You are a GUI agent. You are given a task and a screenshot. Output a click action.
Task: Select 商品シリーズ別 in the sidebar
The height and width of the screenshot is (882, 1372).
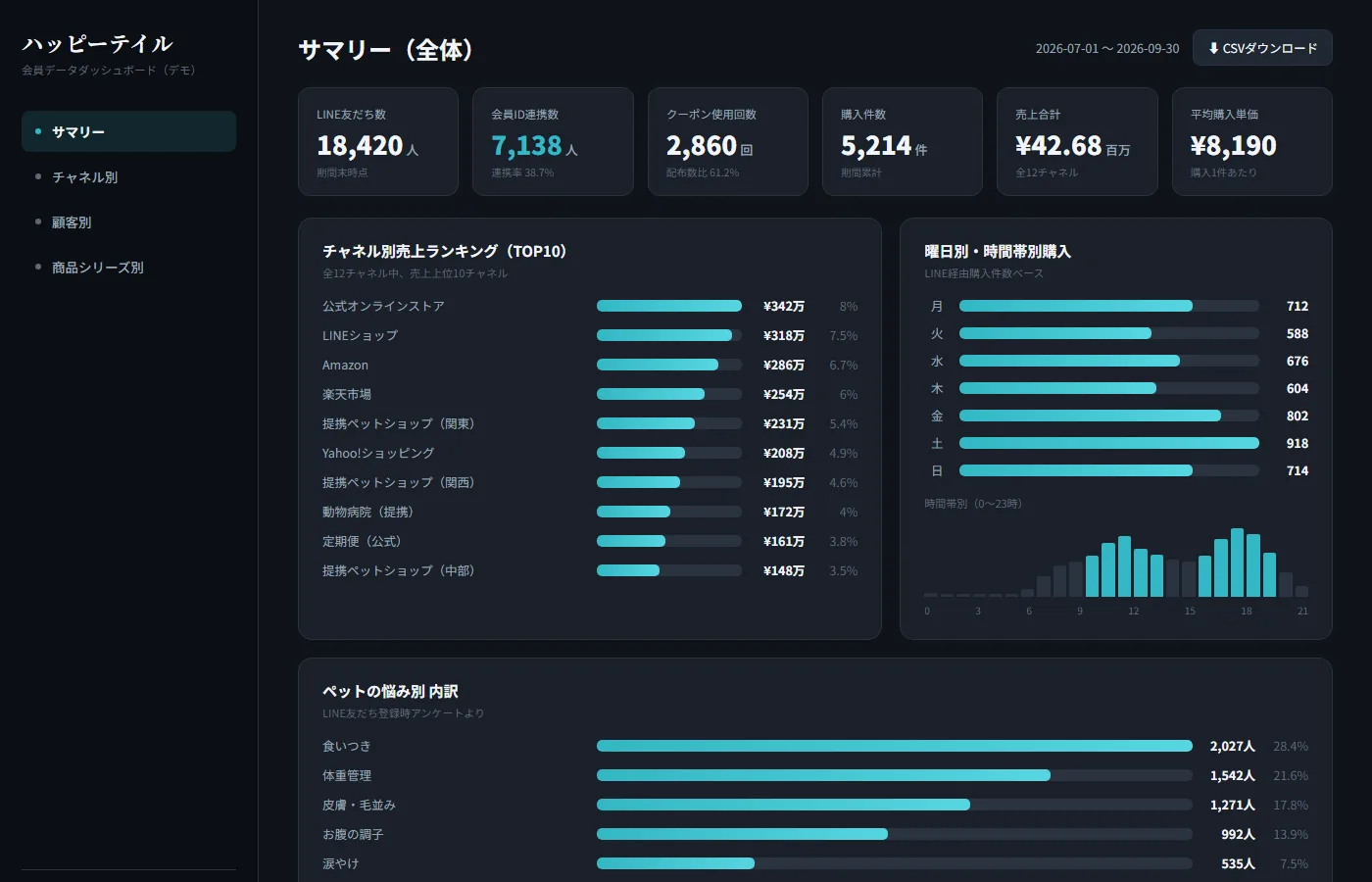click(x=128, y=267)
